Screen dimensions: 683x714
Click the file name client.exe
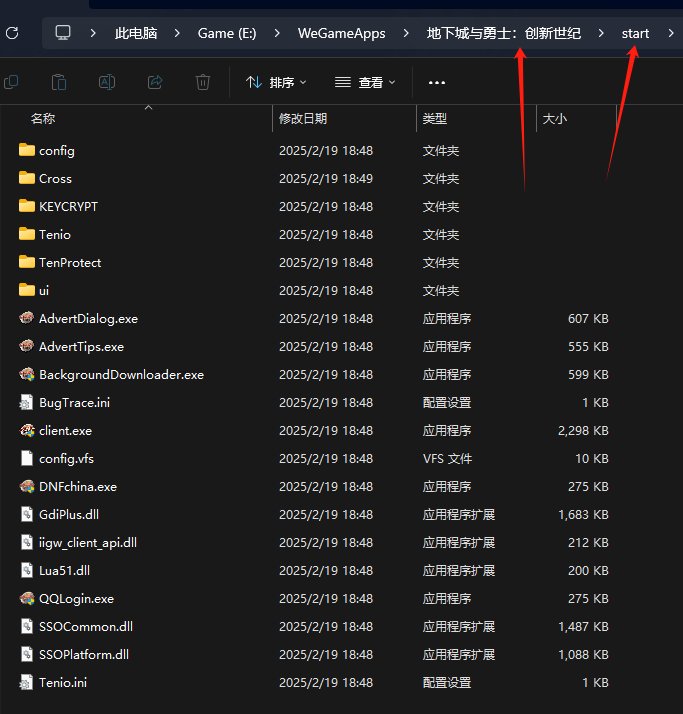tap(66, 431)
